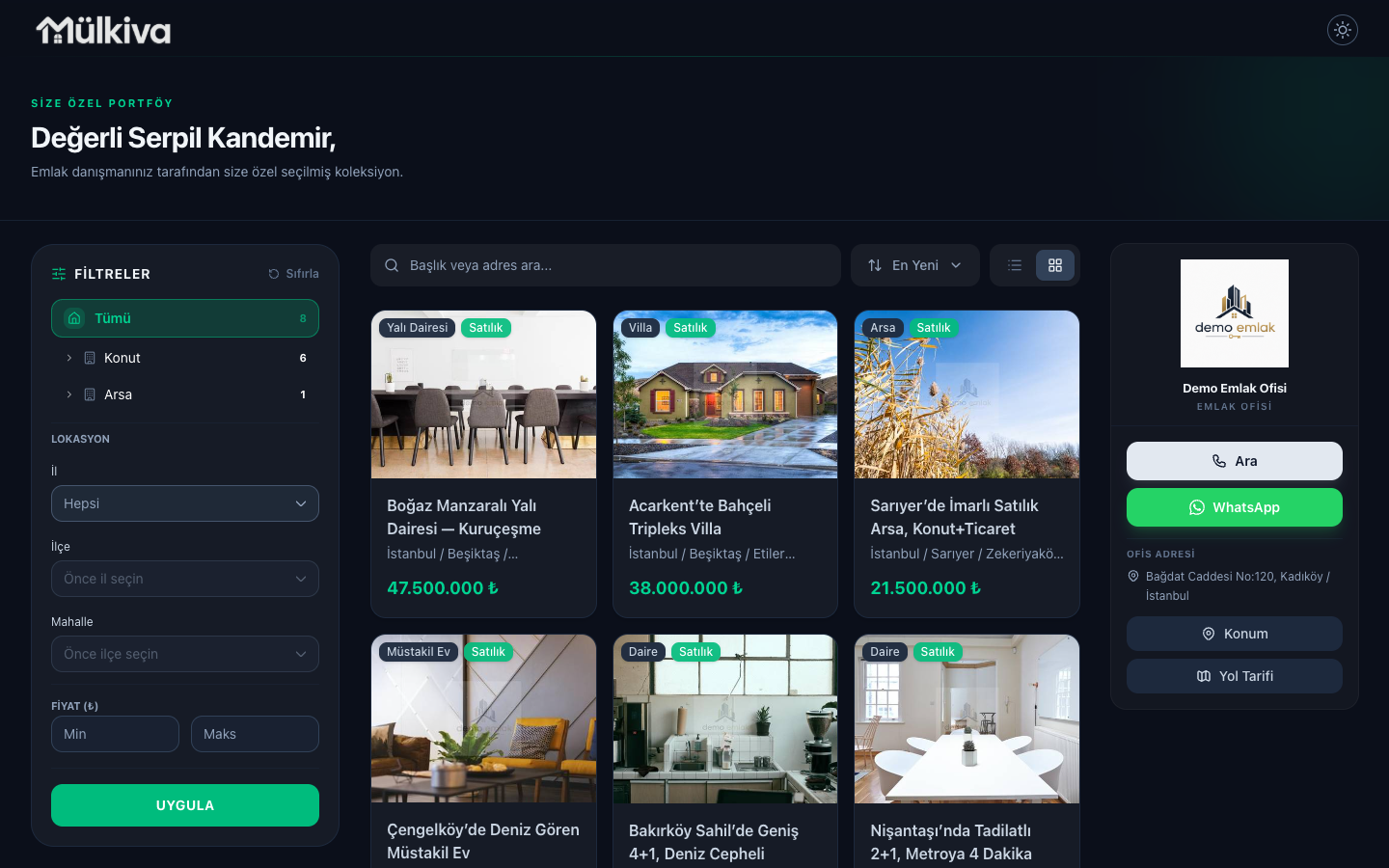
Task: Open listing title Boğaz Manzaralı Yalı Dairesi
Action: [x=464, y=517]
